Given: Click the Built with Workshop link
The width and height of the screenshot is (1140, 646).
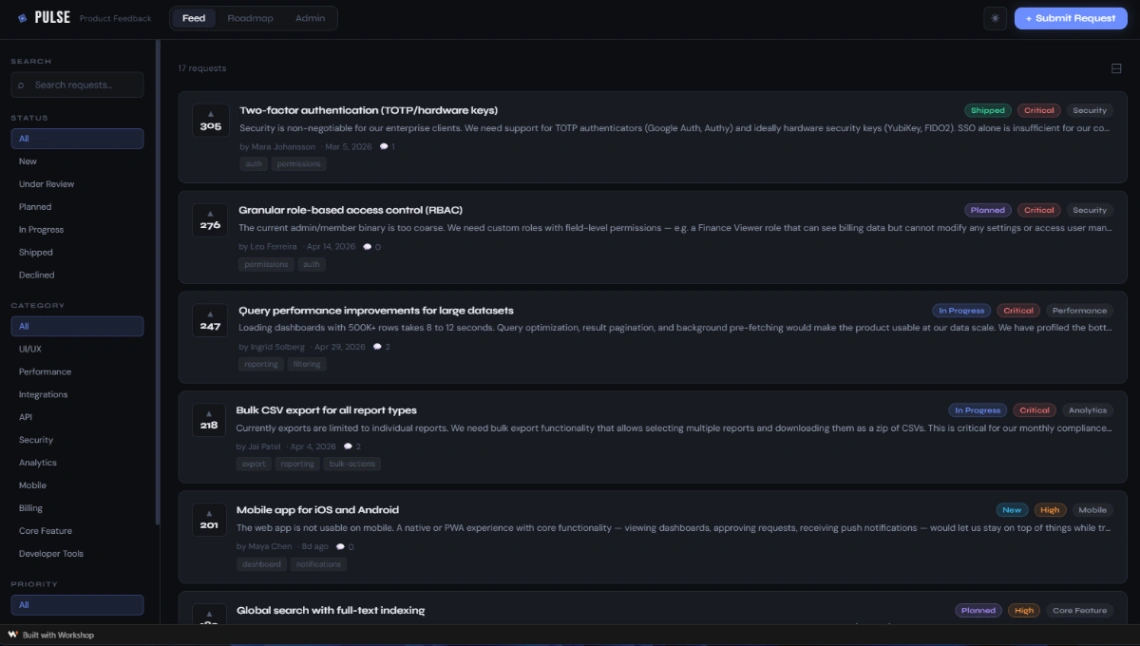Looking at the screenshot, I should 52,635.
